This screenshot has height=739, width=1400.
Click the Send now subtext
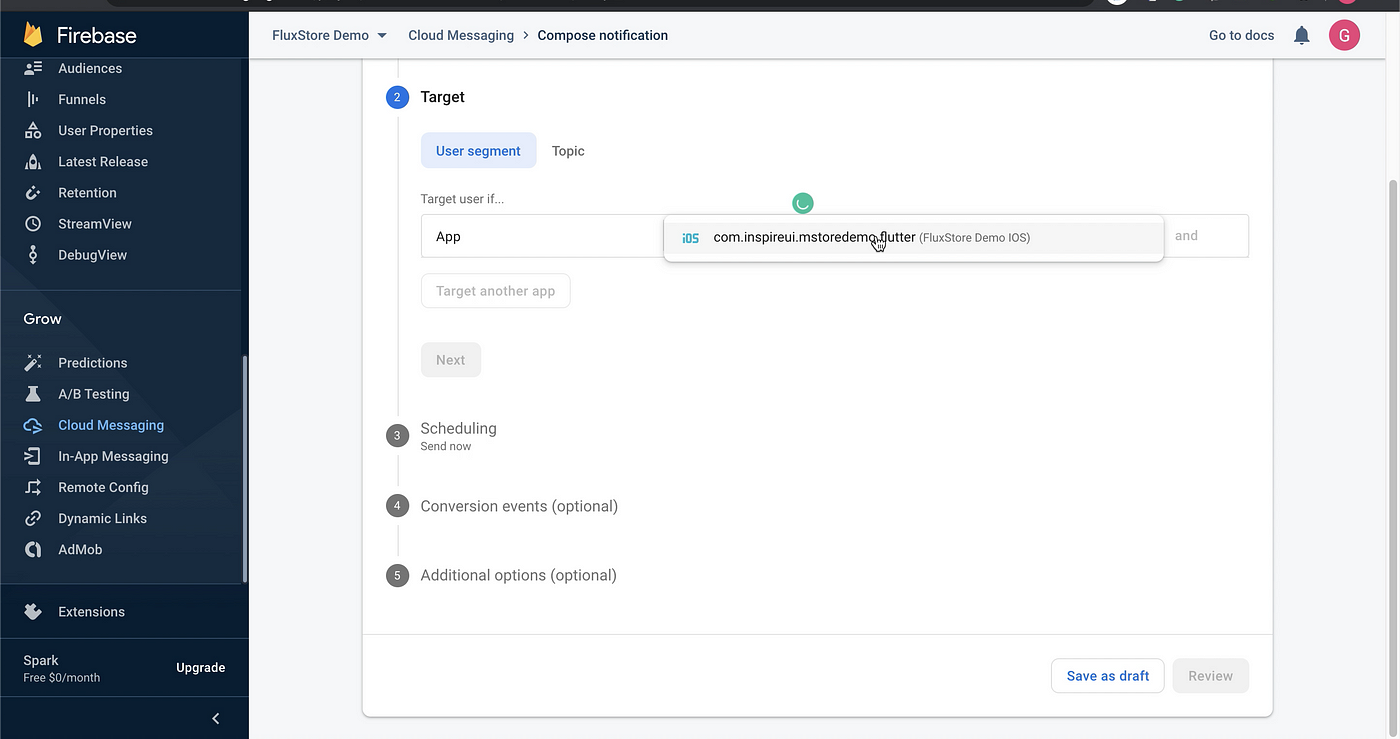pyautogui.click(x=446, y=446)
